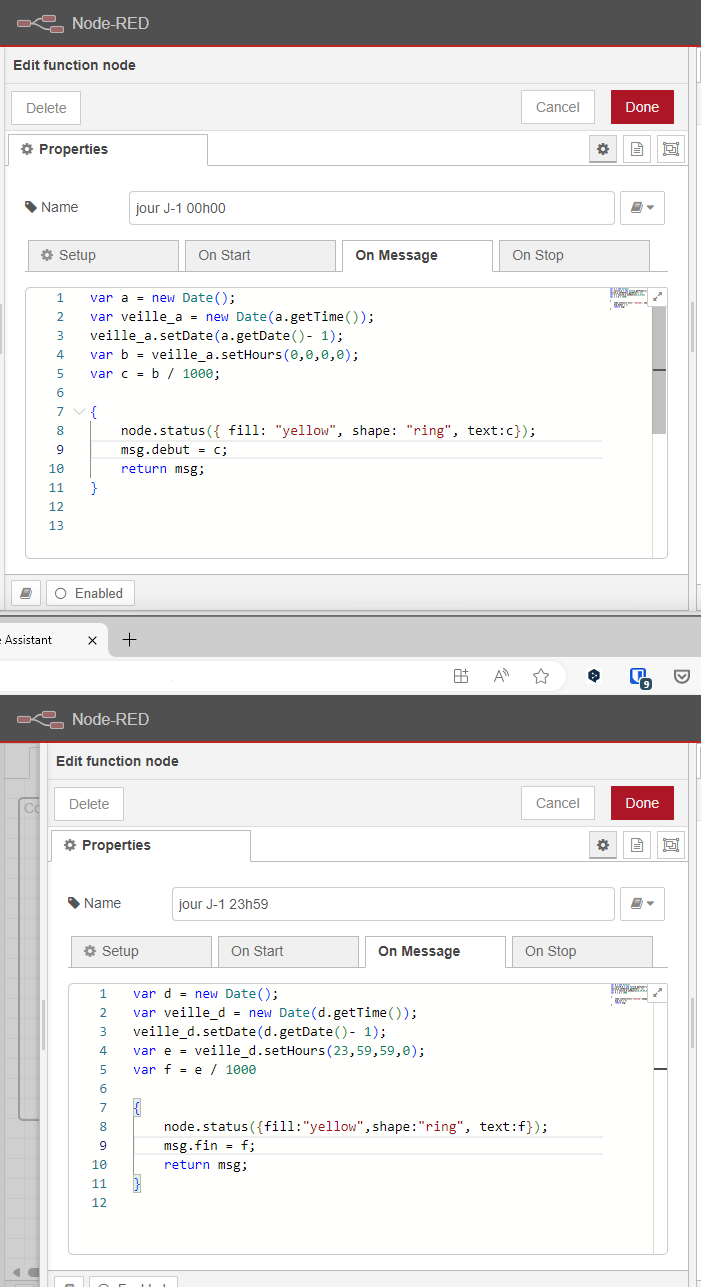Click 'return msg;' on line 10 in top editor
Screen dimensions: 701x1287
pos(162,469)
